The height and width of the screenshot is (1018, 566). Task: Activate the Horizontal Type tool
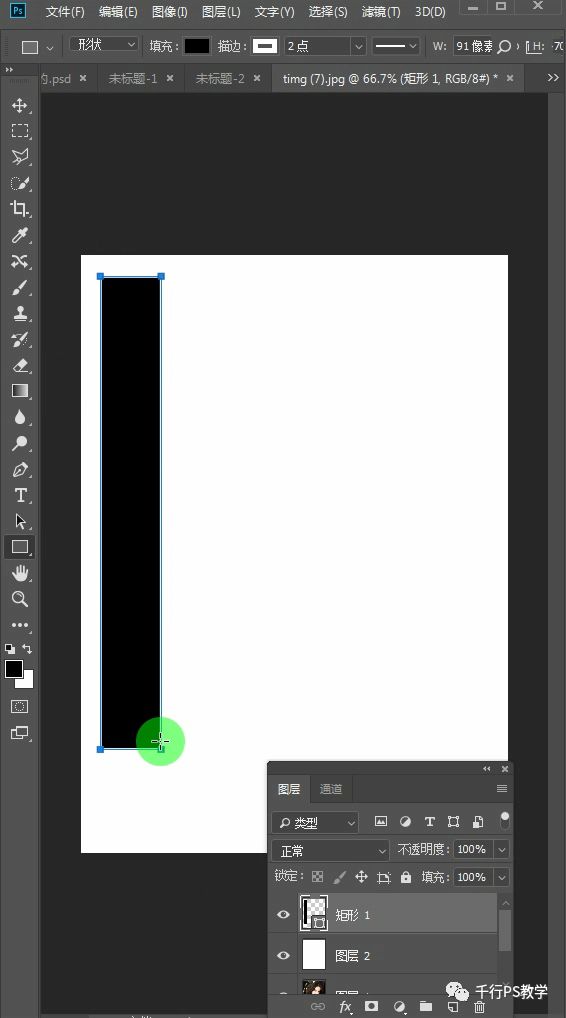[19, 495]
